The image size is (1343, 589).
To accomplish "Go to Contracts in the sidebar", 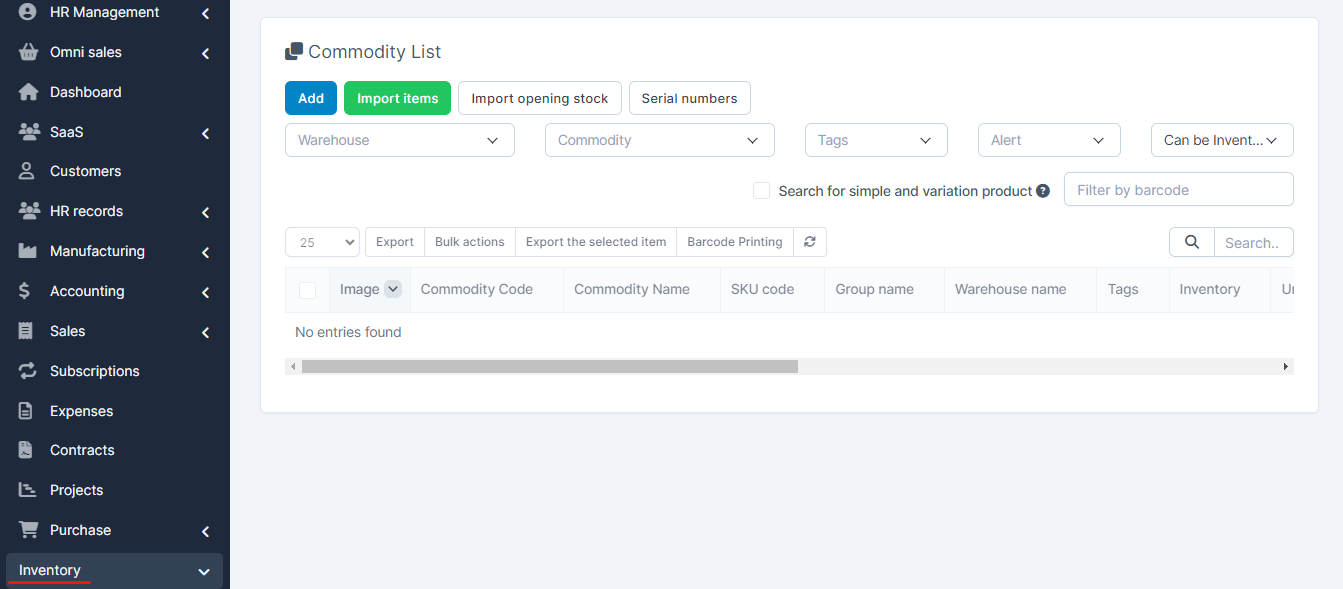I will (82, 450).
